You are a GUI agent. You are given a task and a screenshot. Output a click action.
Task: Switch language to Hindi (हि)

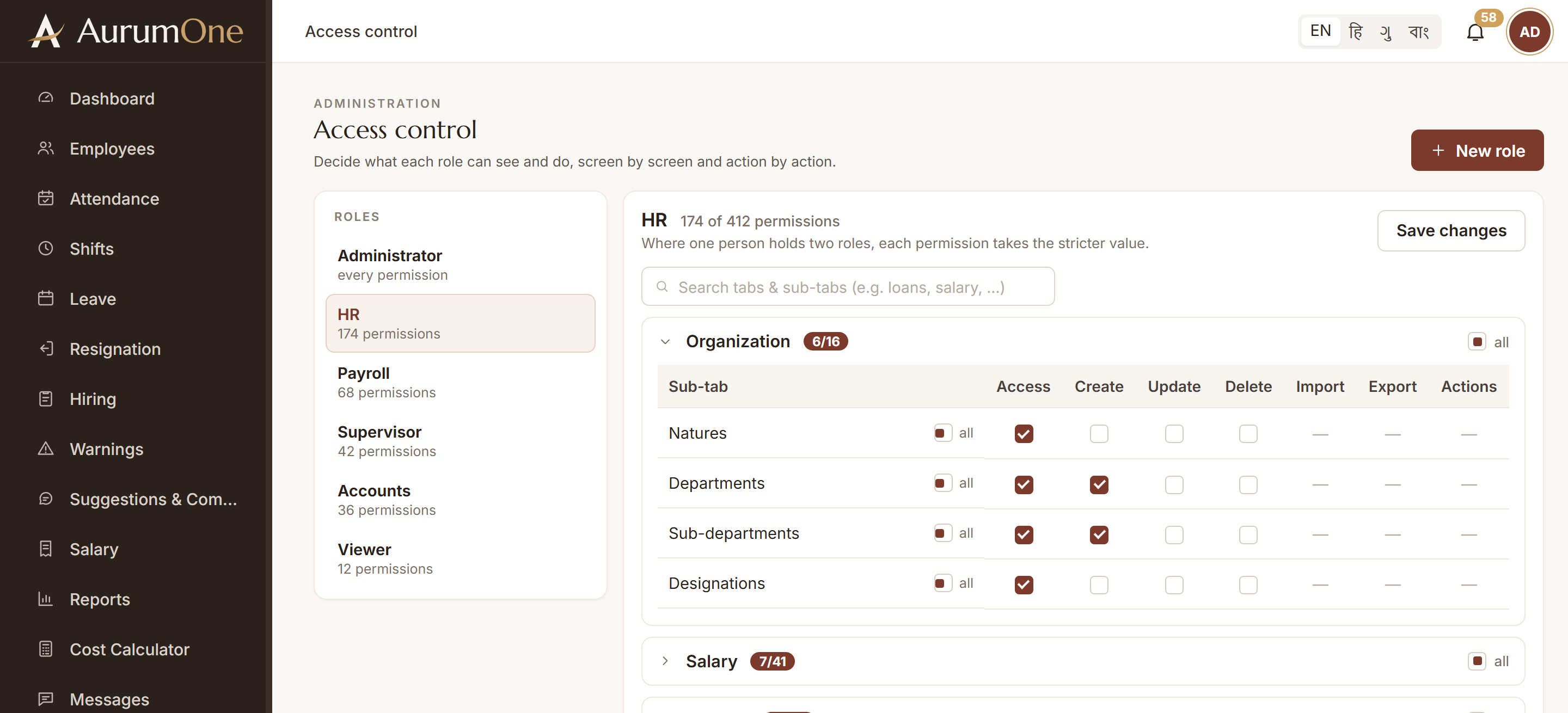click(1355, 31)
